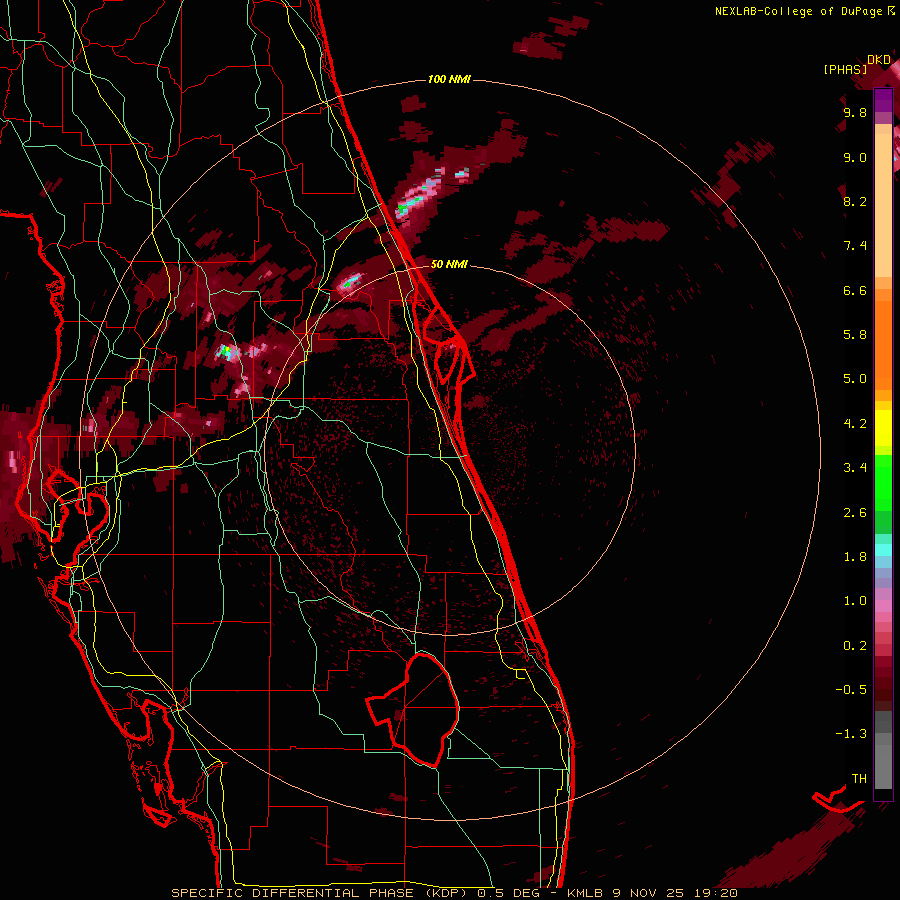
Task: Pick the bright green segment of color bar
Action: click(x=883, y=482)
